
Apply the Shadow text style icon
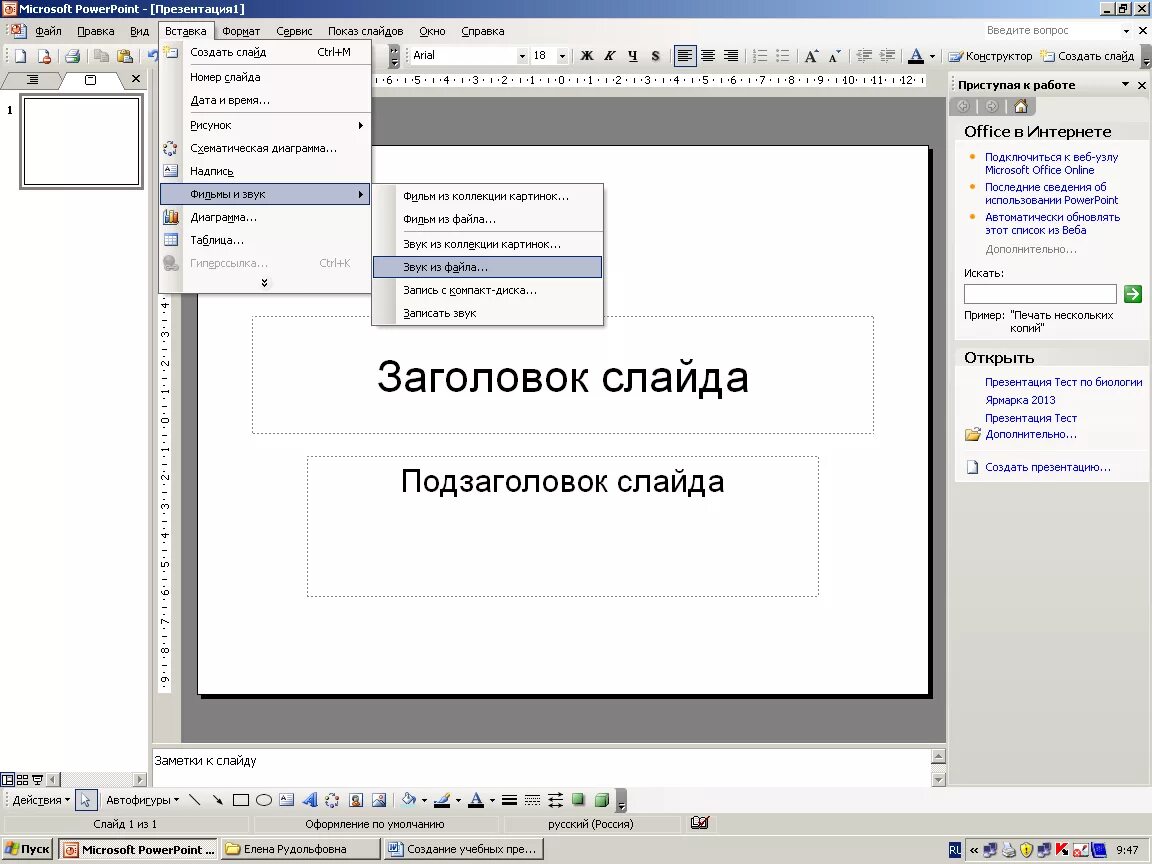[654, 56]
